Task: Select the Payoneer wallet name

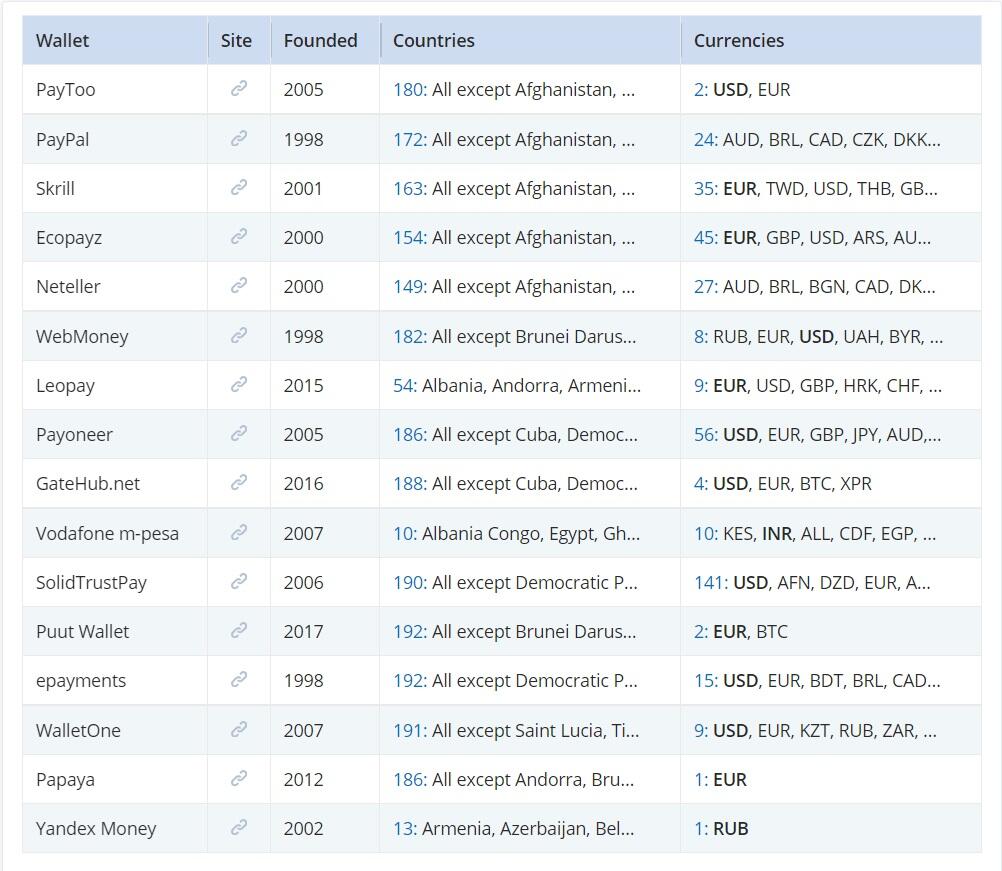Action: (x=74, y=435)
